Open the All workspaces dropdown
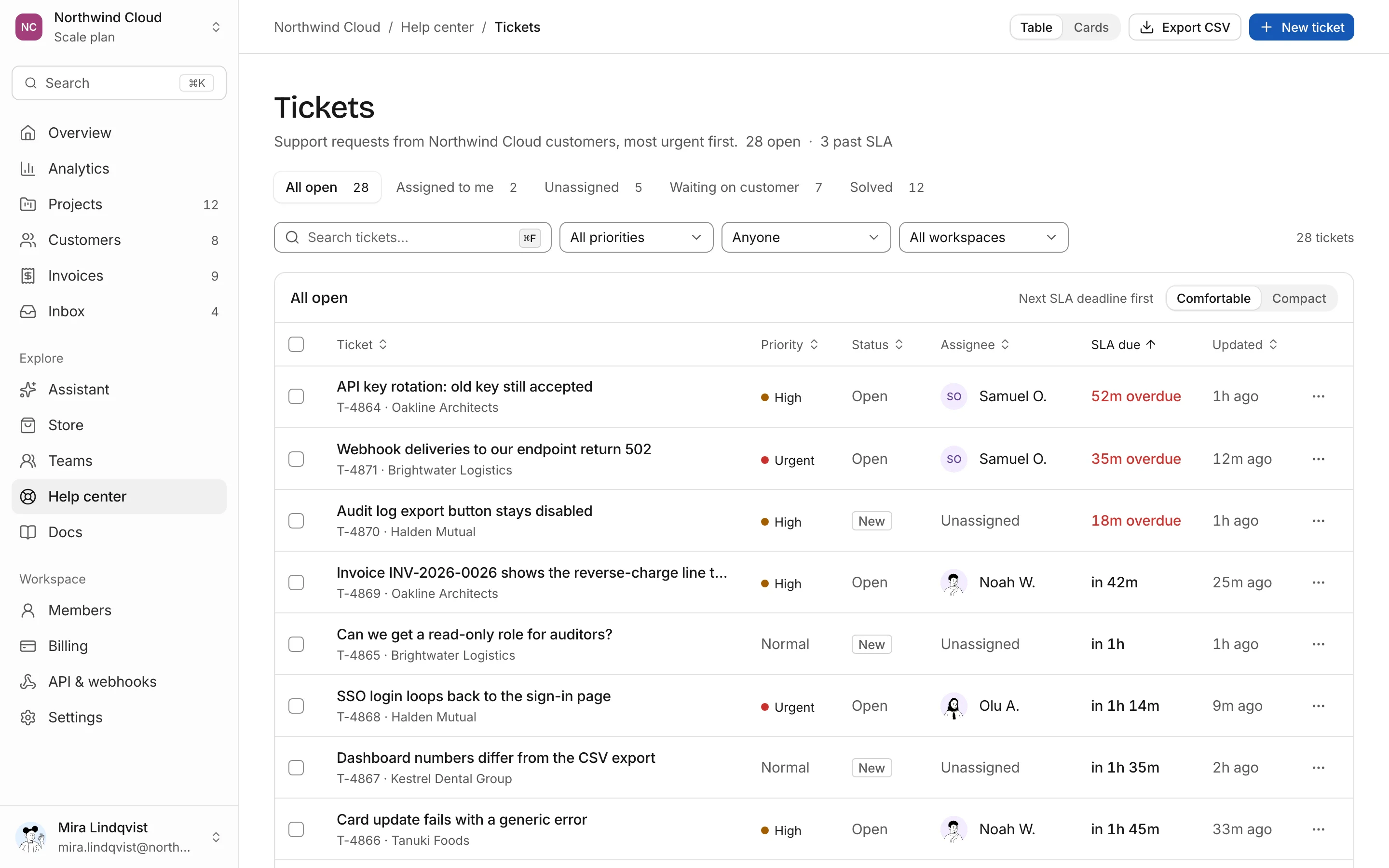This screenshot has height=868, width=1389. click(983, 237)
